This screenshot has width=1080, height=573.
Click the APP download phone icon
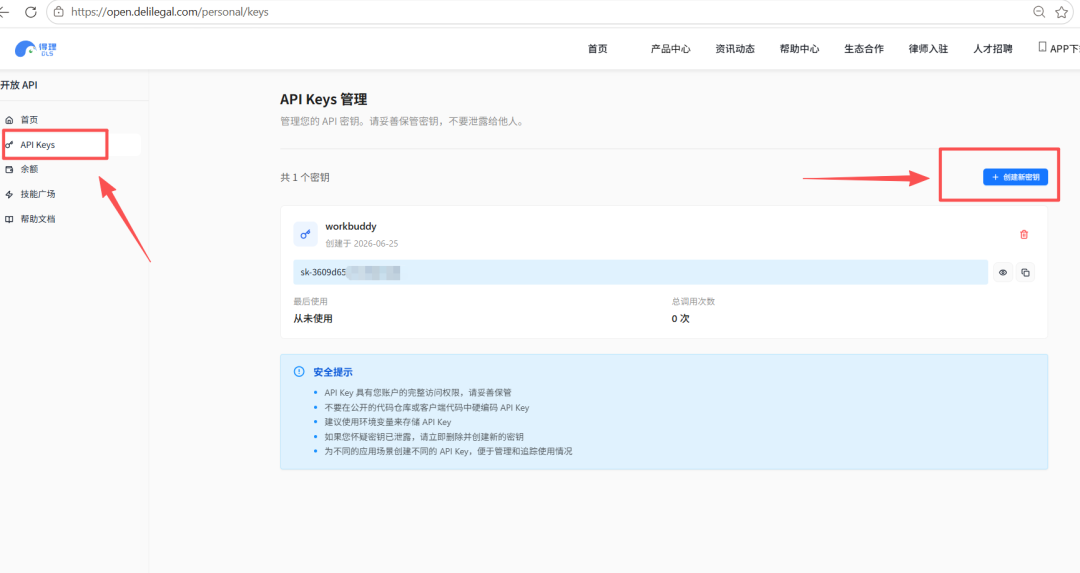(1042, 48)
